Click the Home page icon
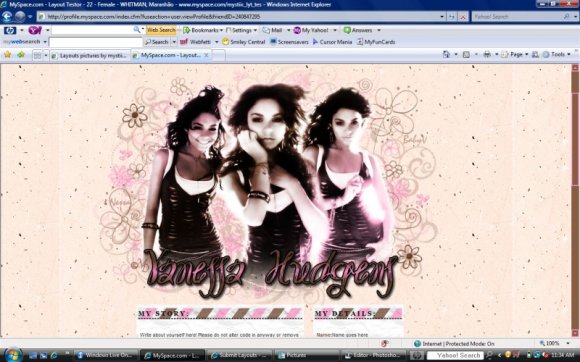The width and height of the screenshot is (580, 362). pos(446,54)
